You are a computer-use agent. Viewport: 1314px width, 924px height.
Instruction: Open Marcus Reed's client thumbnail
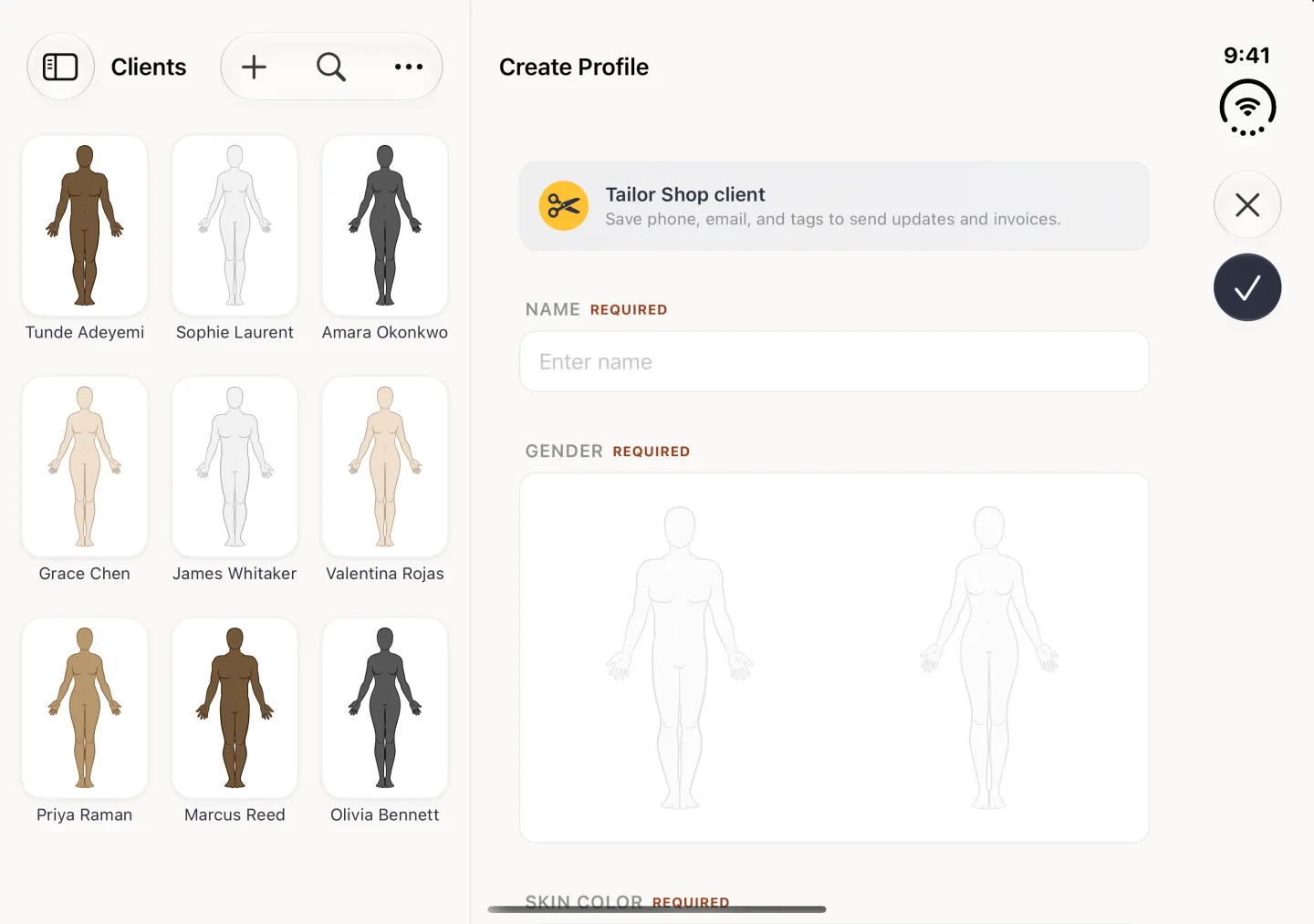[235, 708]
